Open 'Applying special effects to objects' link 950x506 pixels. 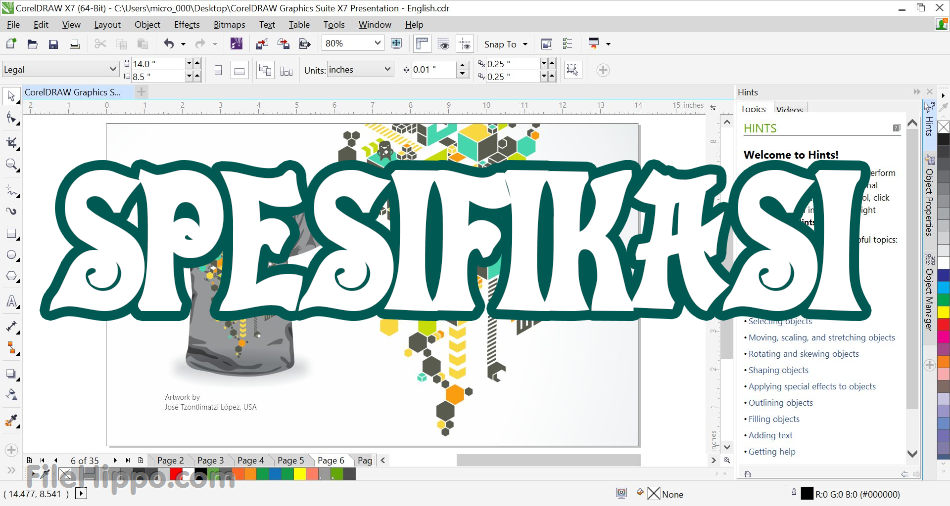(x=812, y=387)
